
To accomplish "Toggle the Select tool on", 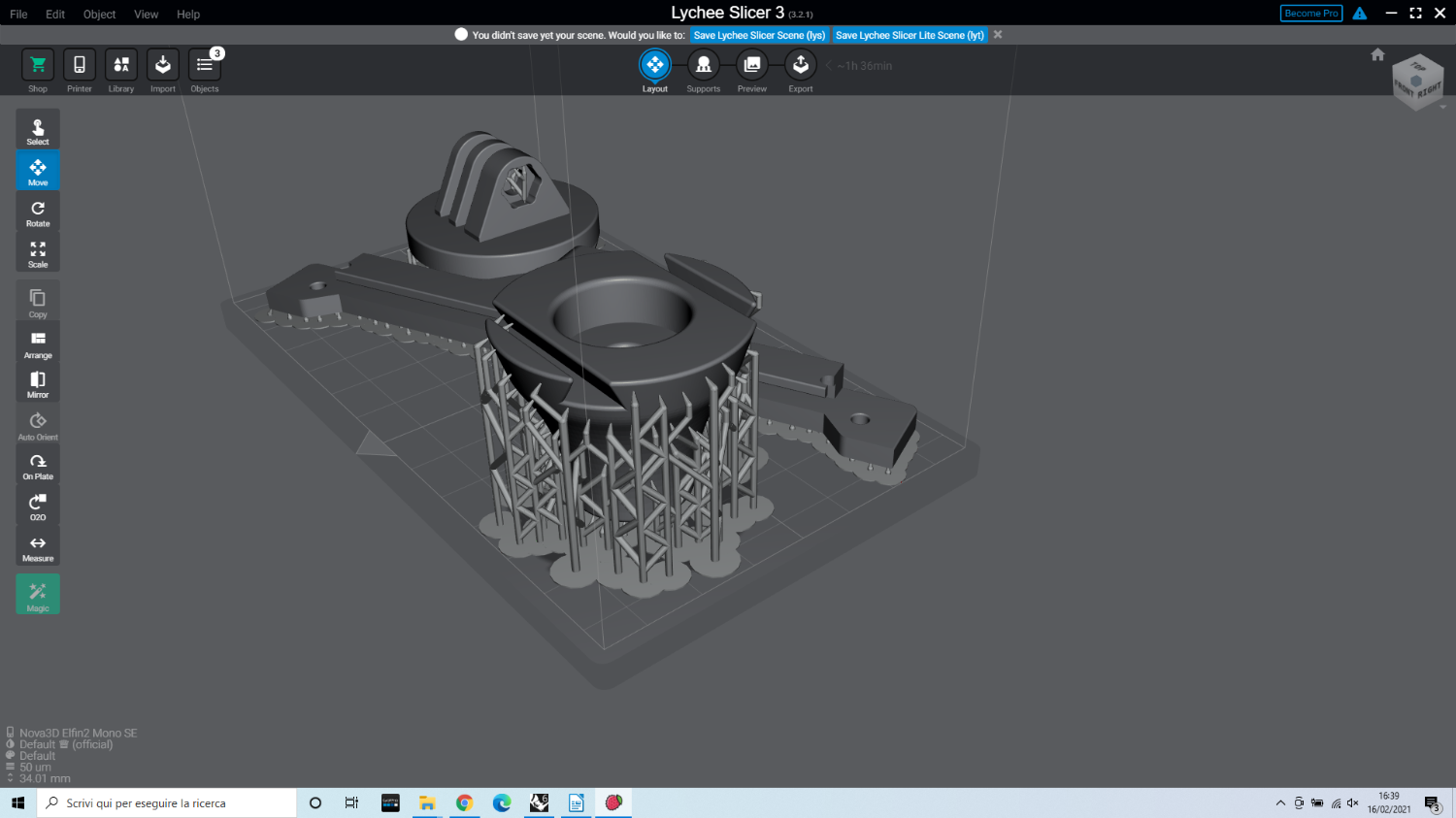I will 38,131.
